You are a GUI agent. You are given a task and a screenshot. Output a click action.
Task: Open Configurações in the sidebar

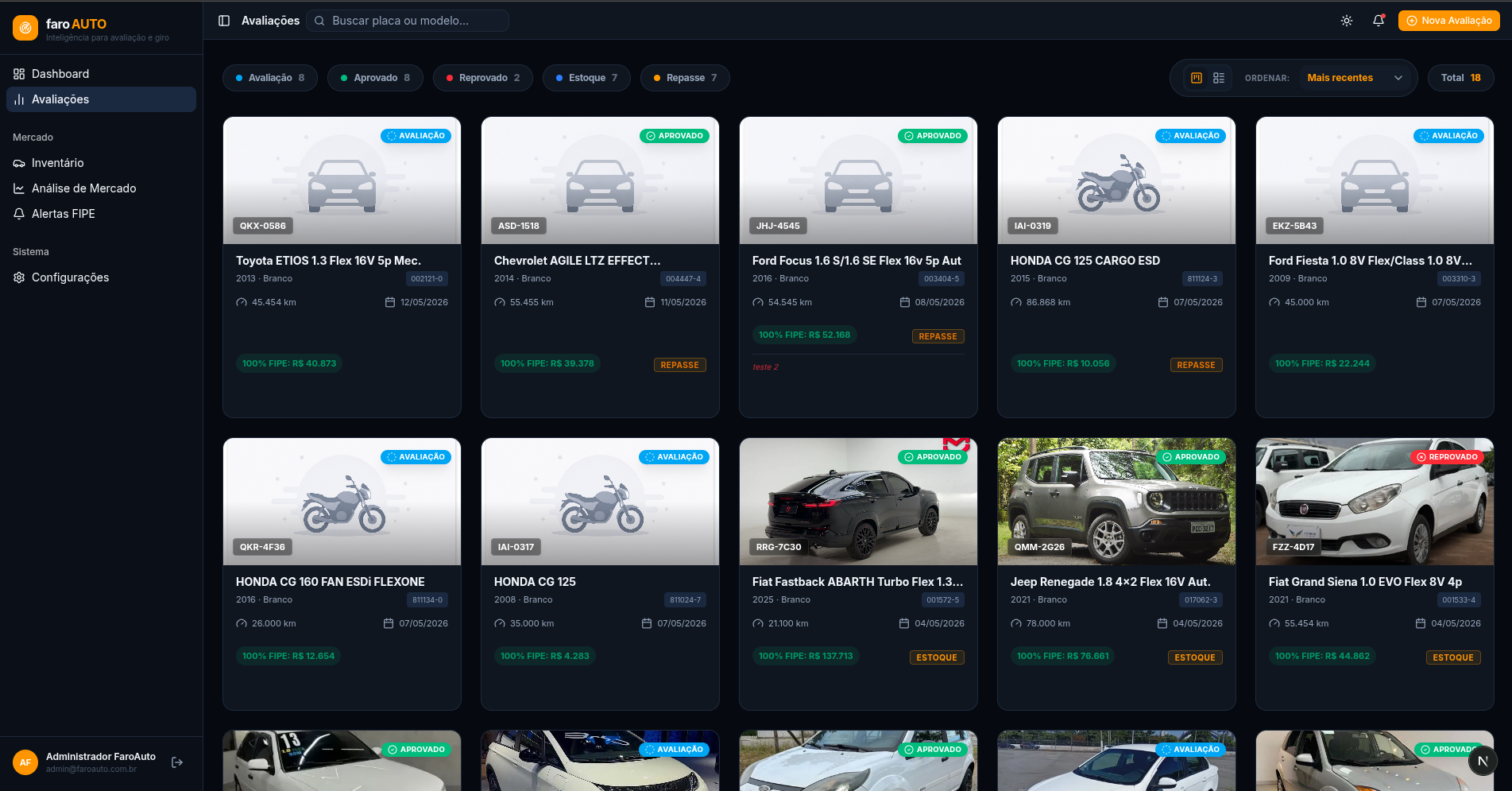[x=102, y=277]
